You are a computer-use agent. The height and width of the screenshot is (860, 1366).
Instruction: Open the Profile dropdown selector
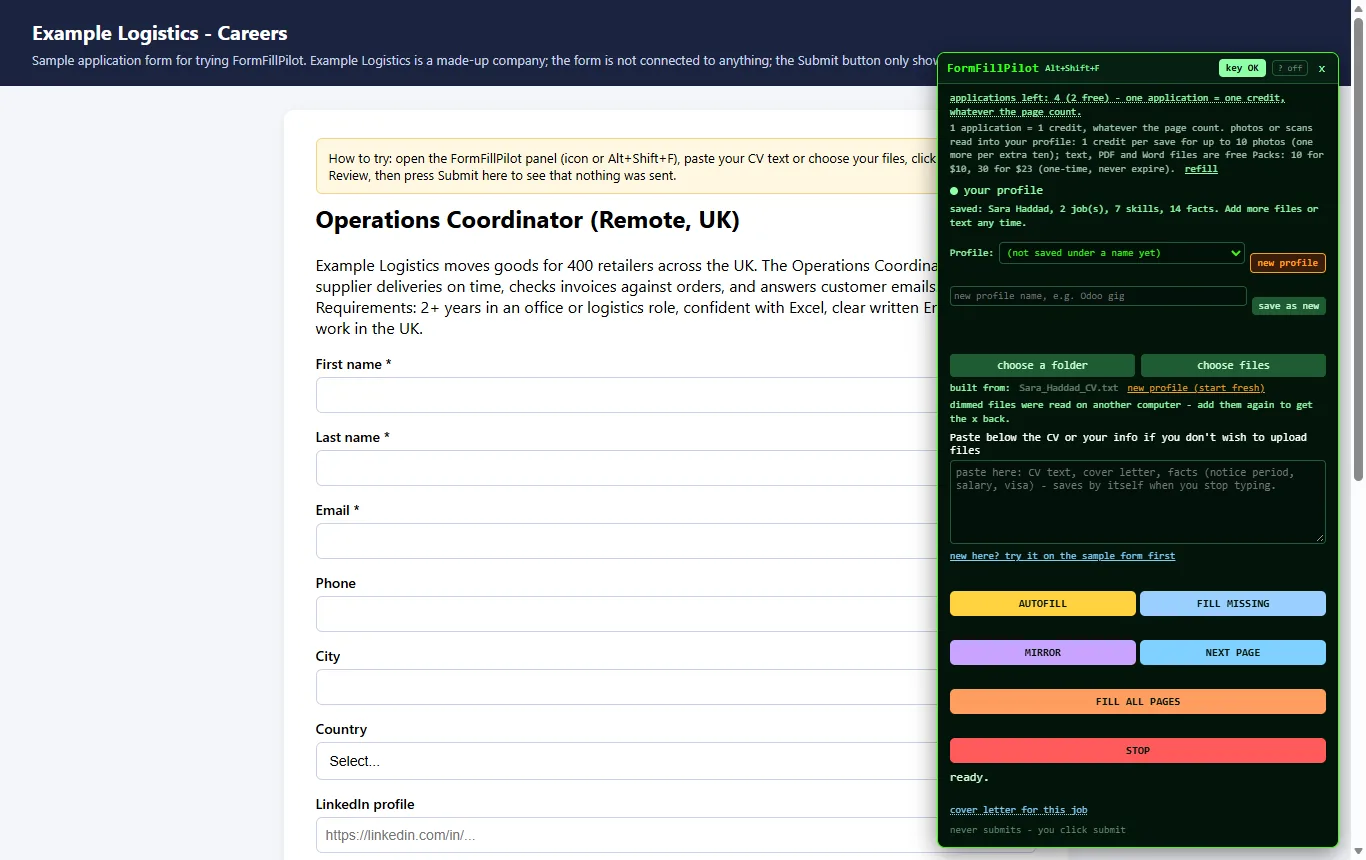pyautogui.click(x=1122, y=253)
